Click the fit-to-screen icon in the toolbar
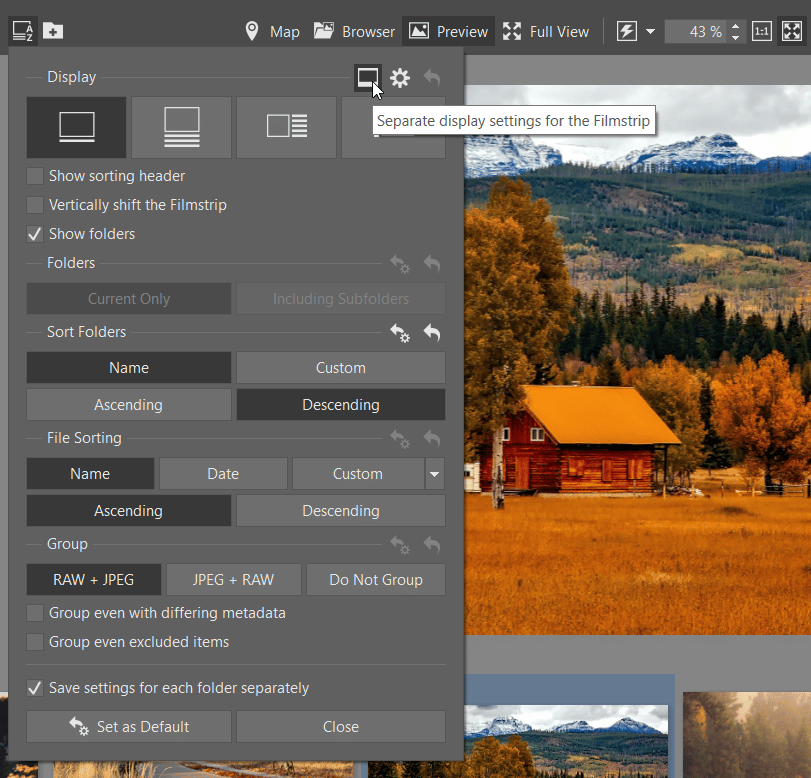Viewport: 811px width, 778px height. (793, 31)
